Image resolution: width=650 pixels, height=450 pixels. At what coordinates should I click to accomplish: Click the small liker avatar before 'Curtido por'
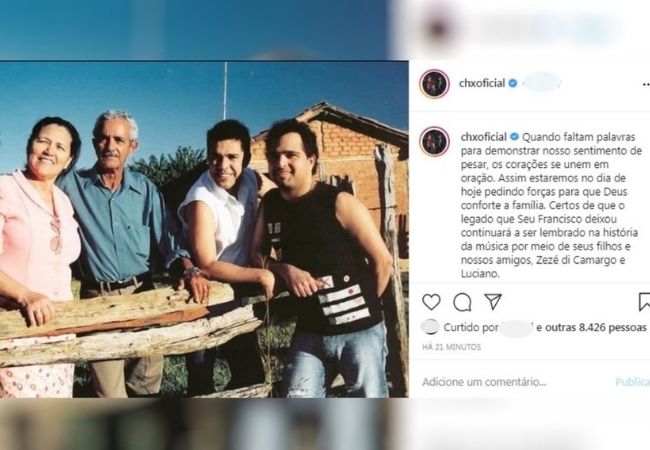(430, 327)
